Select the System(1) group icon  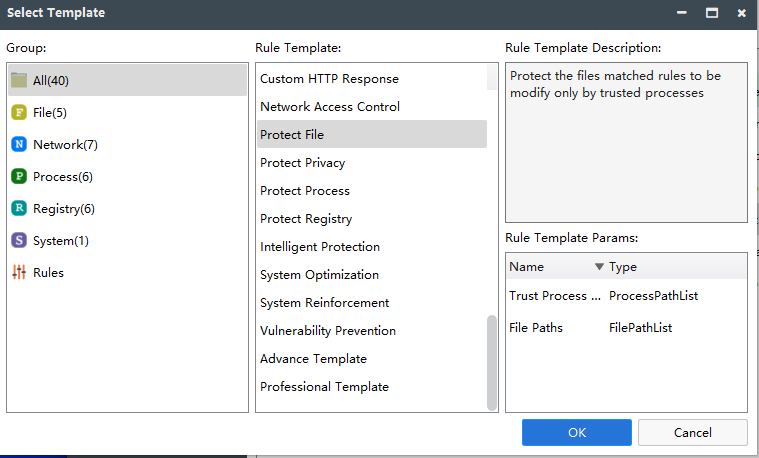19,241
